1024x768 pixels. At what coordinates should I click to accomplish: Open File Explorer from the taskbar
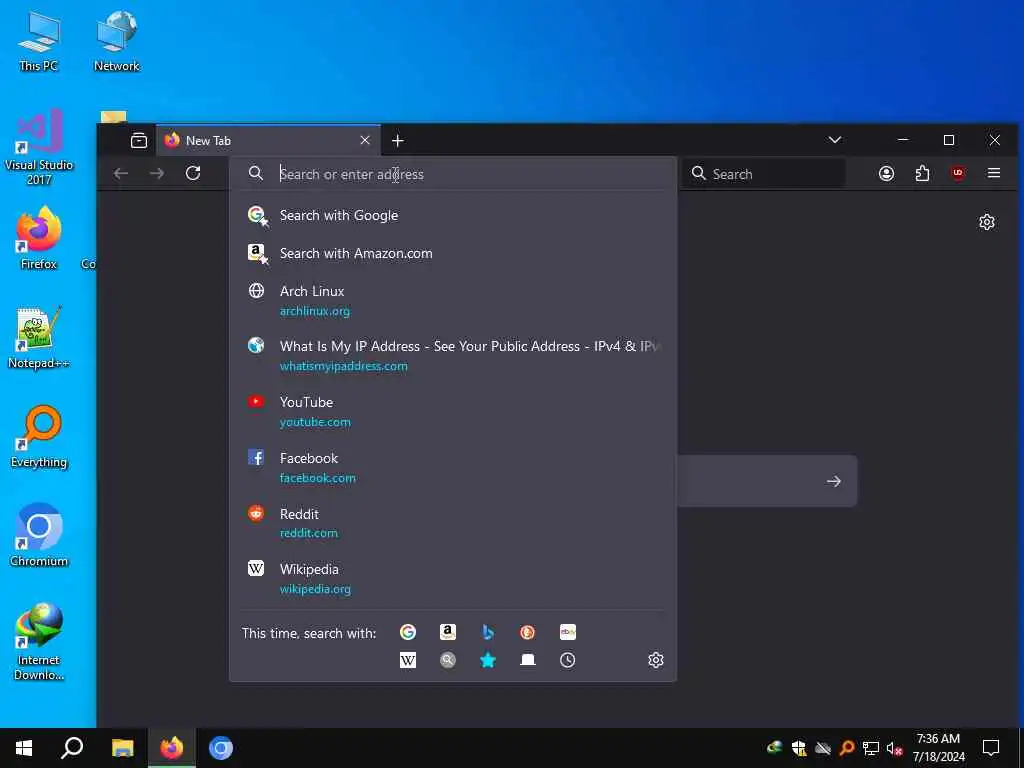click(x=122, y=748)
